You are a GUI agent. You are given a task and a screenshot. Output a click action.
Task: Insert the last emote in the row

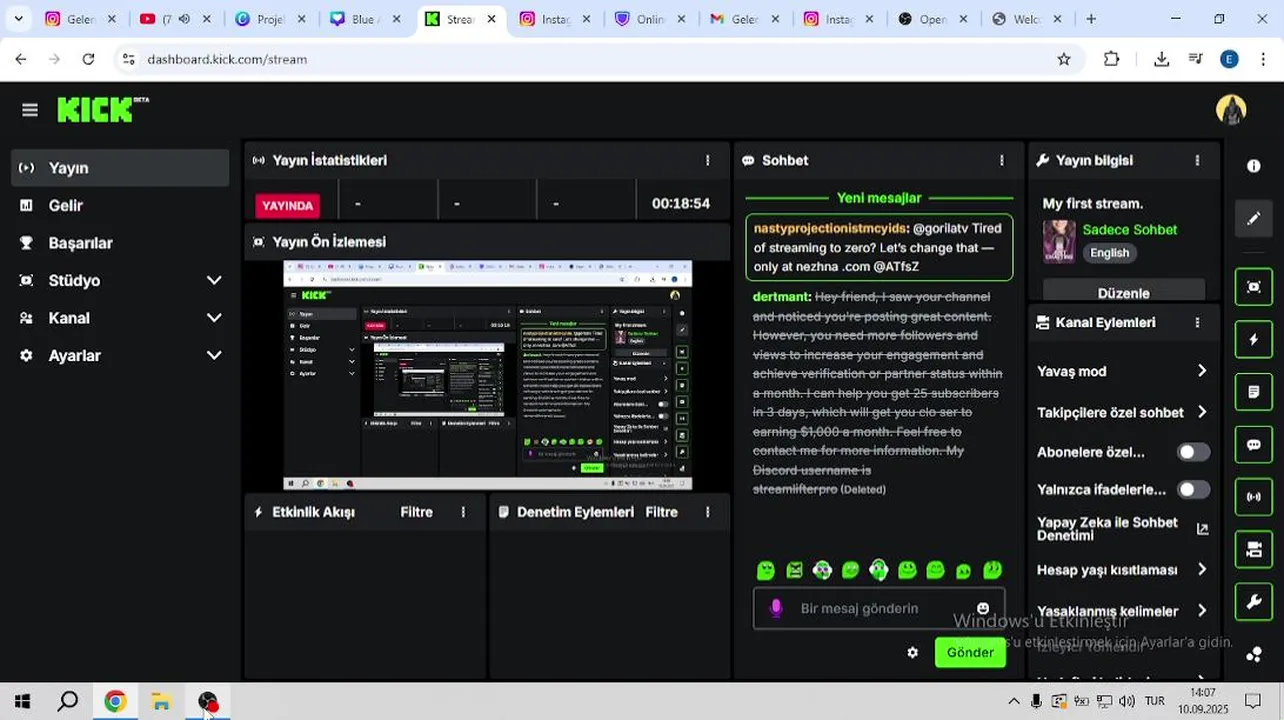point(992,570)
